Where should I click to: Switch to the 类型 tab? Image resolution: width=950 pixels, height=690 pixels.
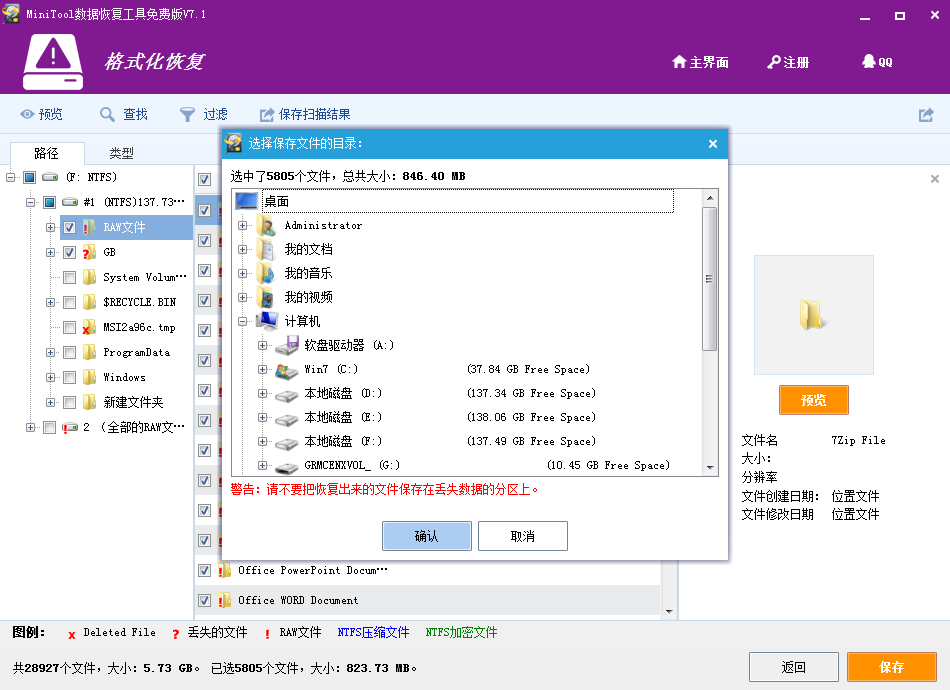click(121, 153)
